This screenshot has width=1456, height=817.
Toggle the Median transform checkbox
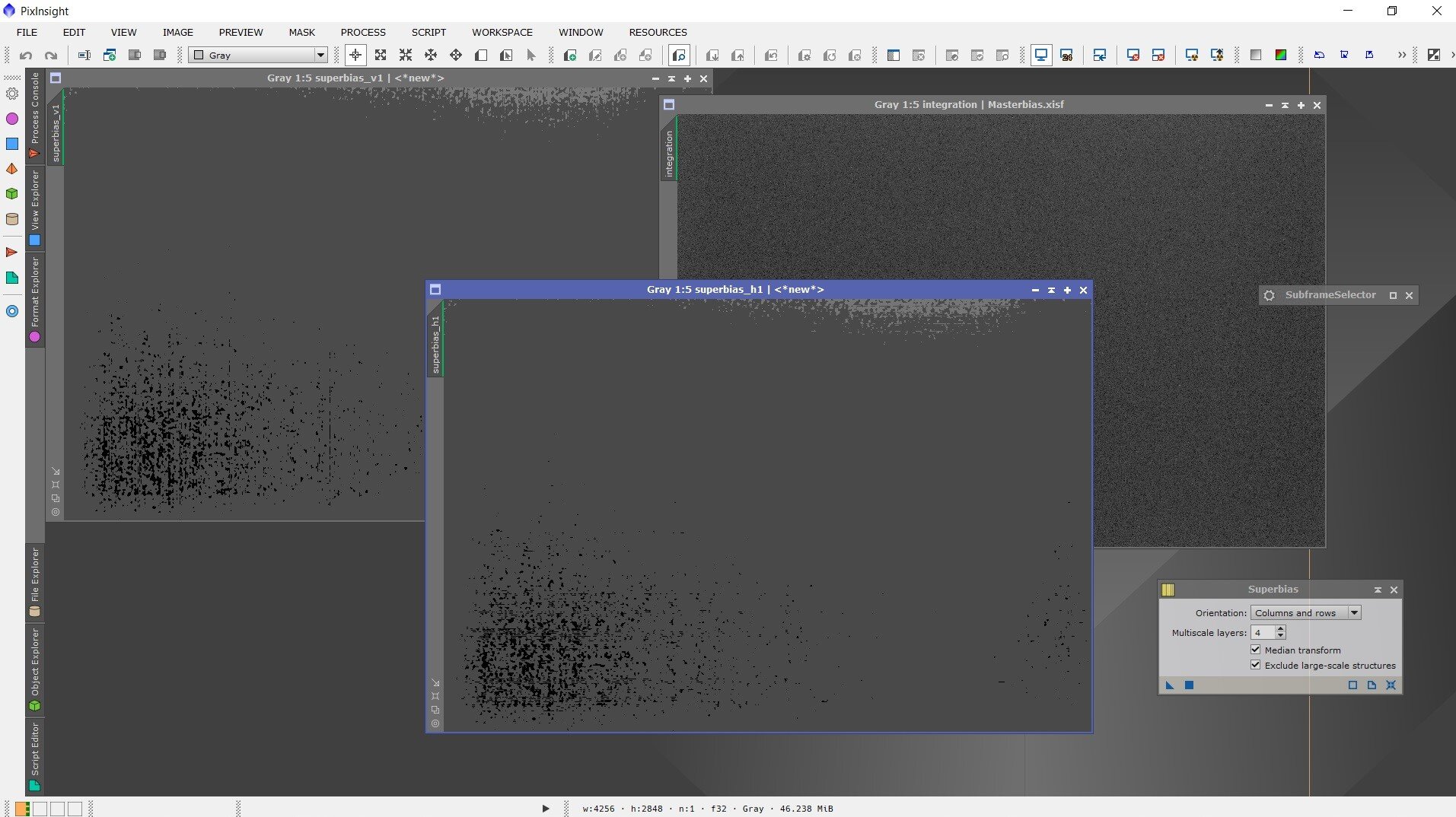coord(1256,650)
